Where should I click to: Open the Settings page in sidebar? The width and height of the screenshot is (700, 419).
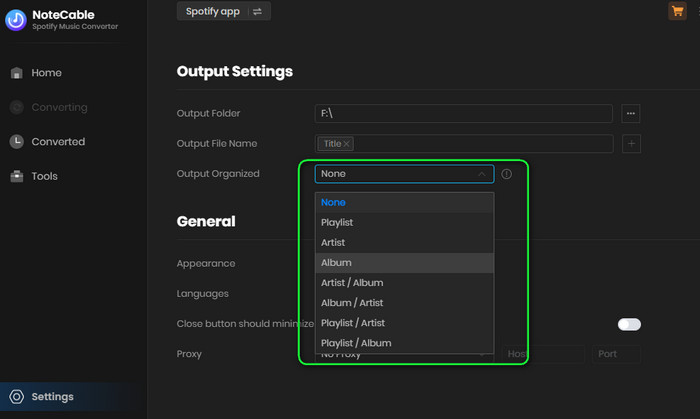(x=52, y=396)
